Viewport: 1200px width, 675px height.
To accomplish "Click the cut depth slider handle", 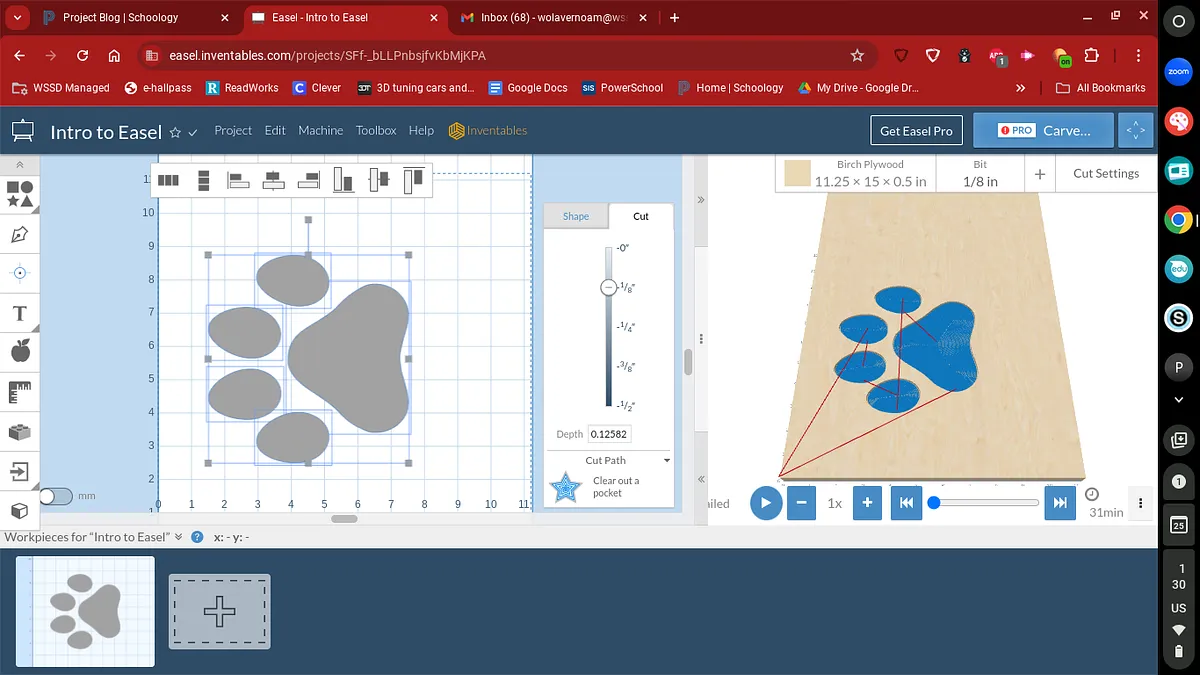I will (608, 288).
